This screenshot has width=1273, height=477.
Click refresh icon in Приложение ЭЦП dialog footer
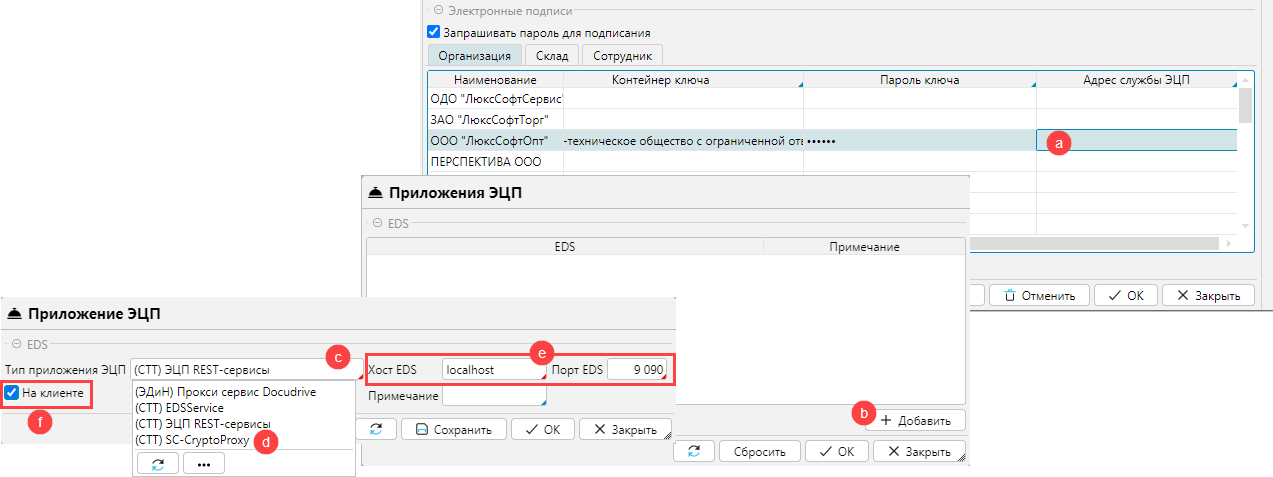[x=376, y=430]
